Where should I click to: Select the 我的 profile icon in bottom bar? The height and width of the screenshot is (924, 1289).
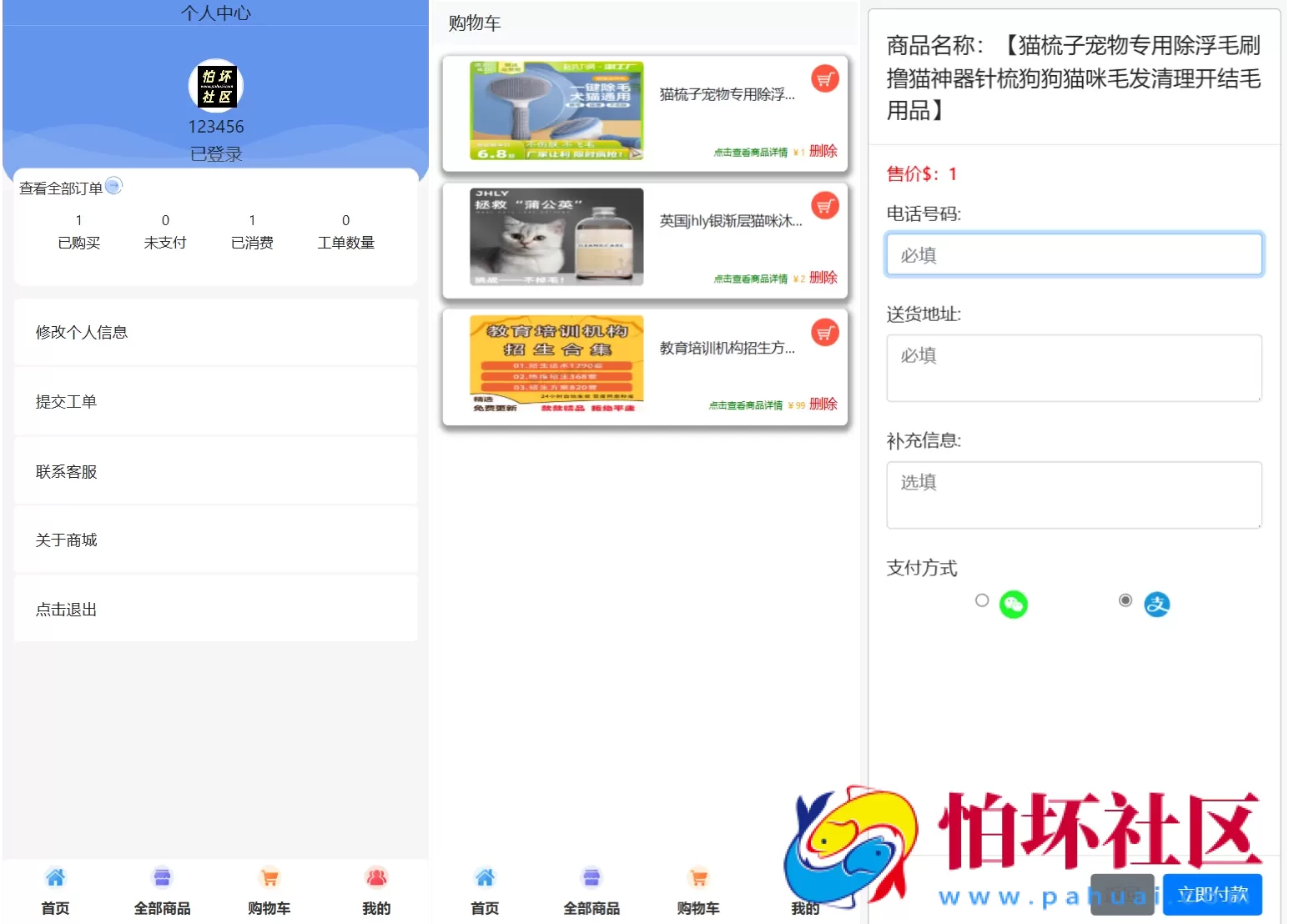click(x=376, y=877)
